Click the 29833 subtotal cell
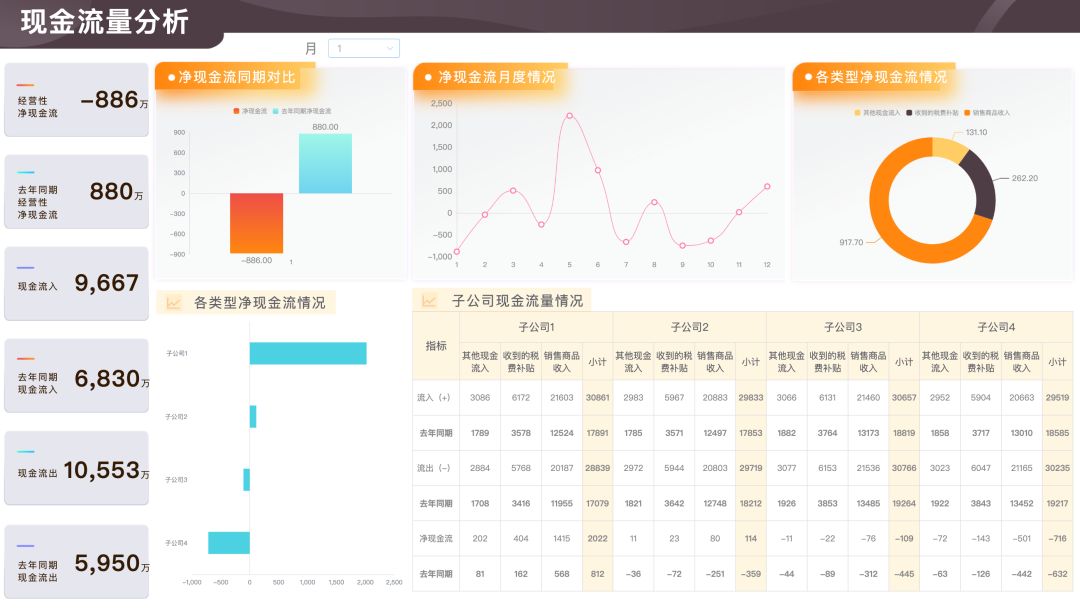 [751, 397]
